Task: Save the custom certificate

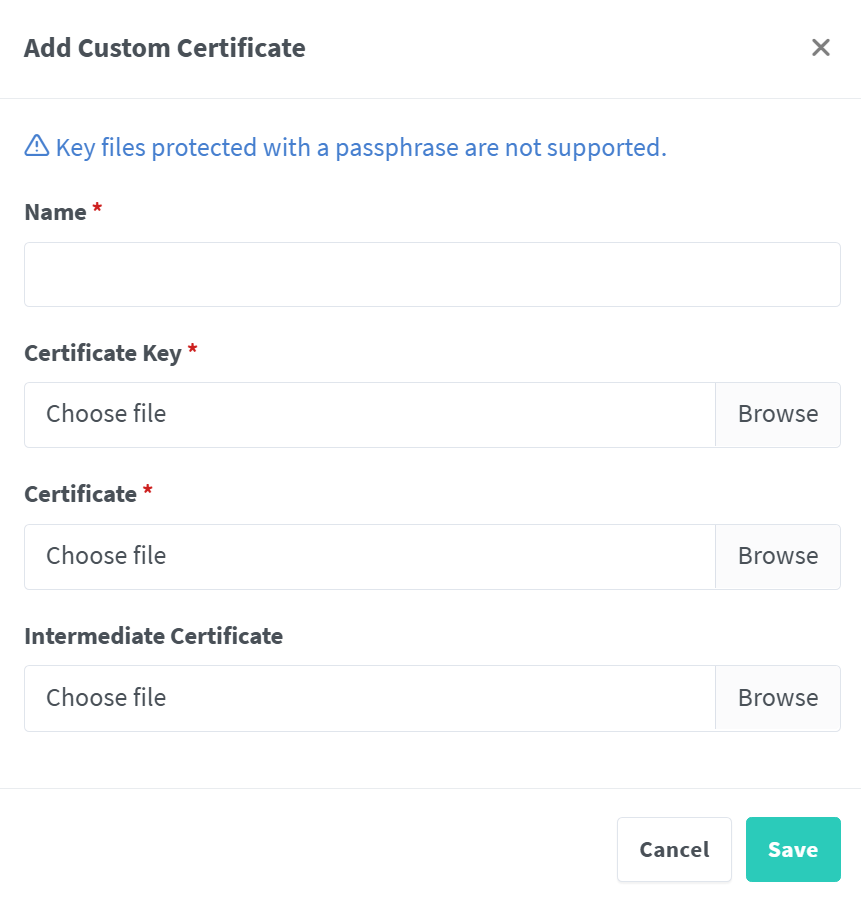Action: (x=793, y=849)
